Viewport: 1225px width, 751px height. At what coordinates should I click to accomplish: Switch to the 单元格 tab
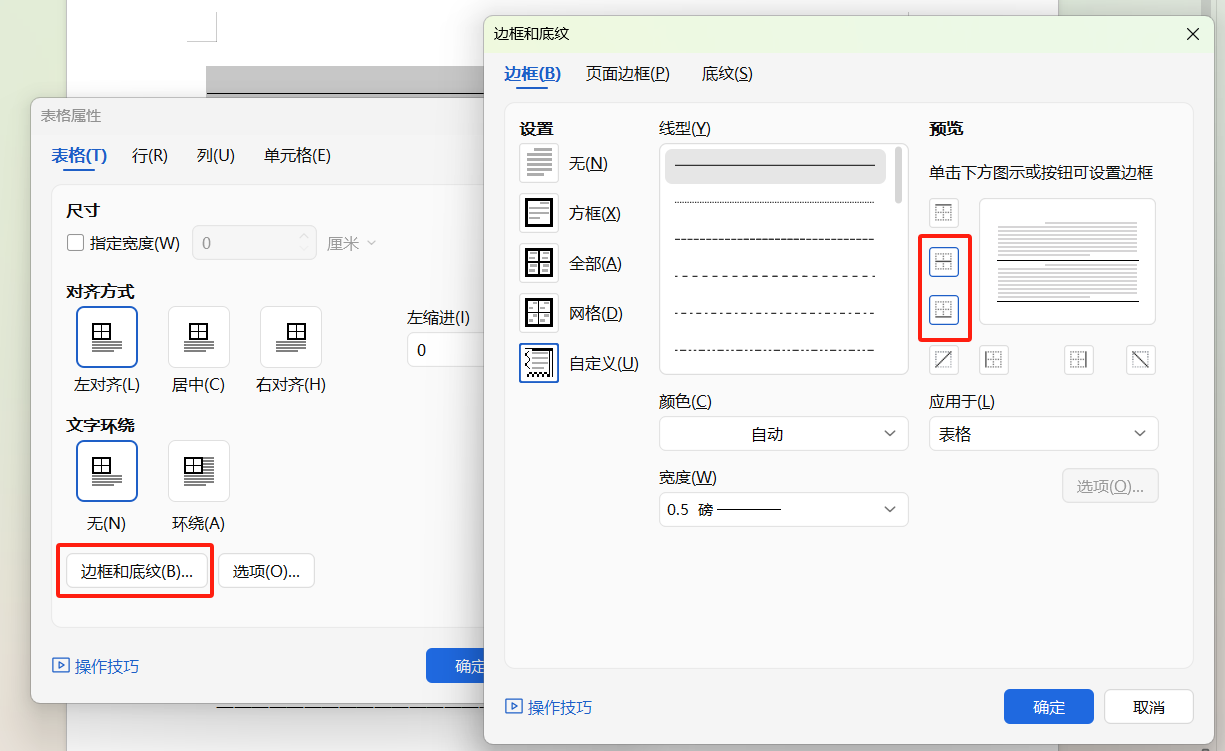[x=297, y=155]
